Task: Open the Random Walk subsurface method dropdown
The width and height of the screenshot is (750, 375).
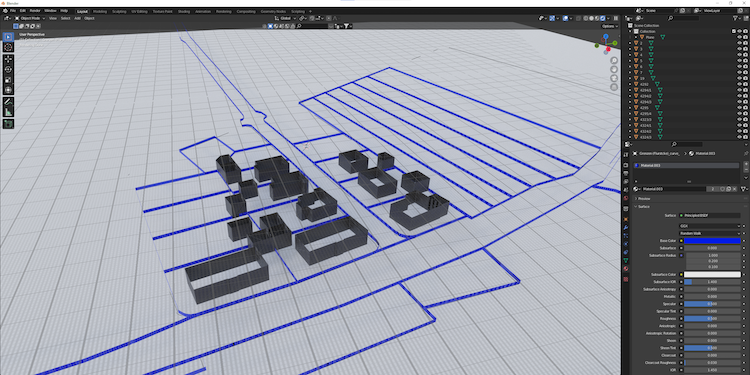Action: tap(710, 233)
